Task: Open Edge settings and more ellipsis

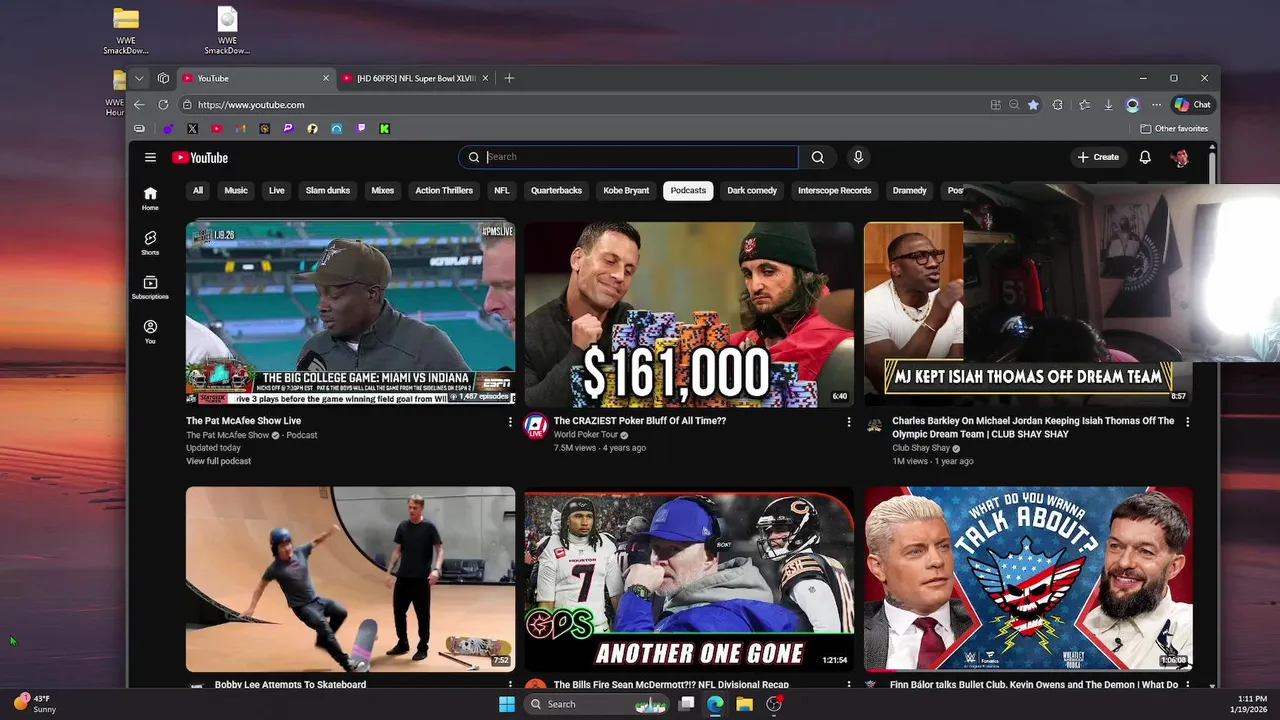Action: [1156, 104]
